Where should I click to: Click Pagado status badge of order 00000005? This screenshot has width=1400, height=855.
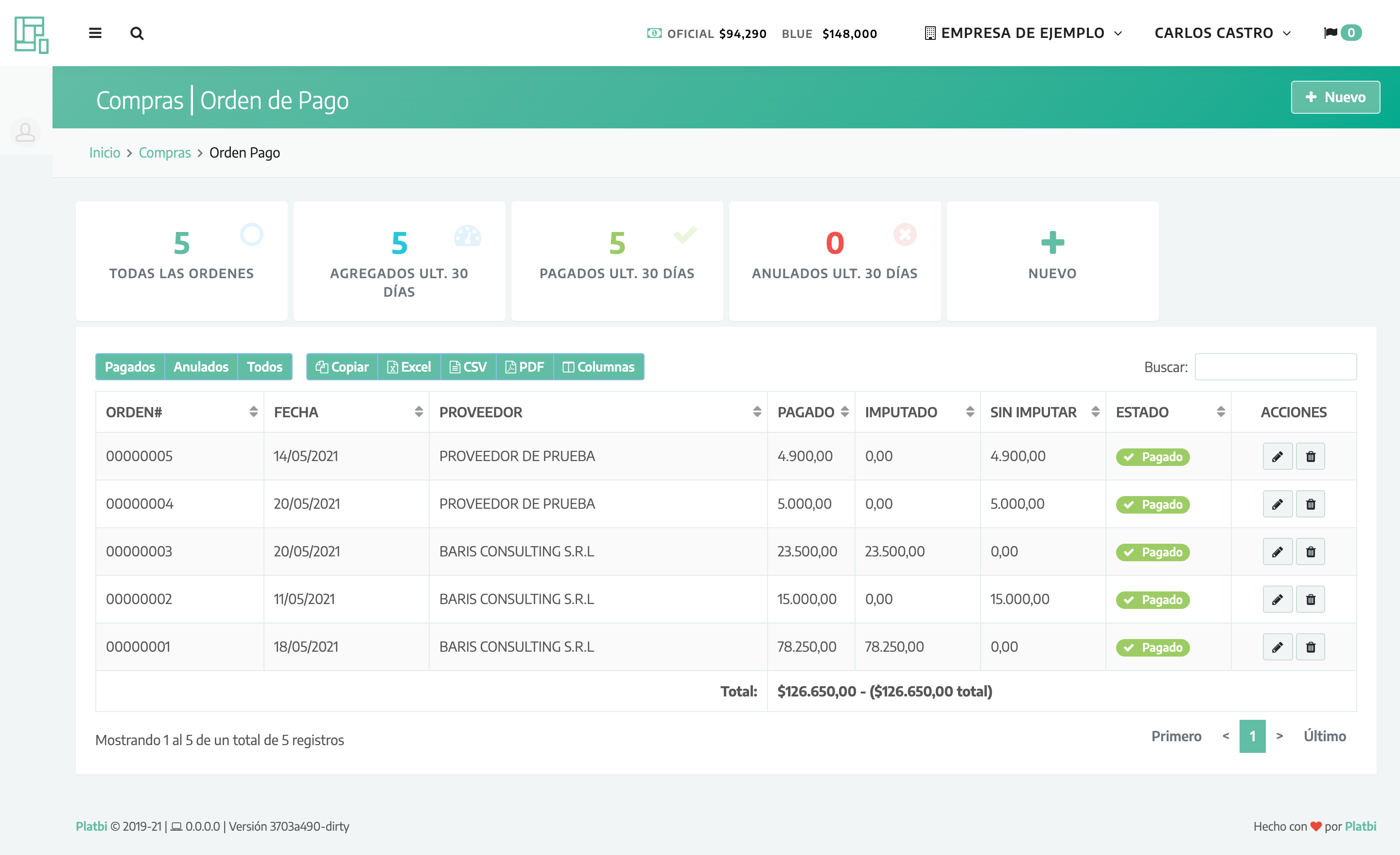click(1153, 457)
